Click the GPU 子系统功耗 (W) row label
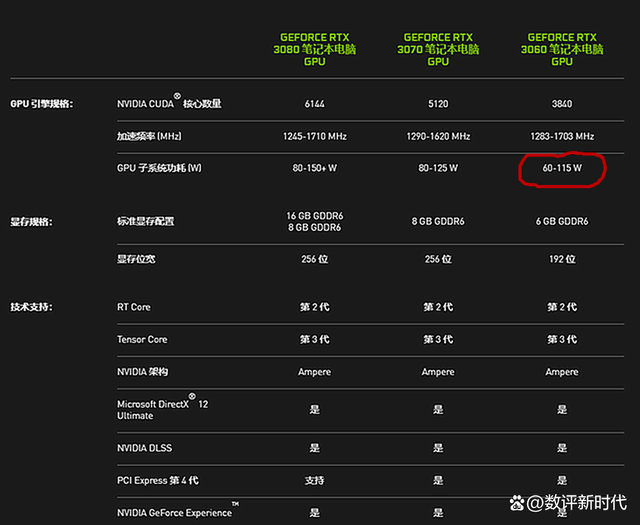The width and height of the screenshot is (640, 525). (x=159, y=168)
